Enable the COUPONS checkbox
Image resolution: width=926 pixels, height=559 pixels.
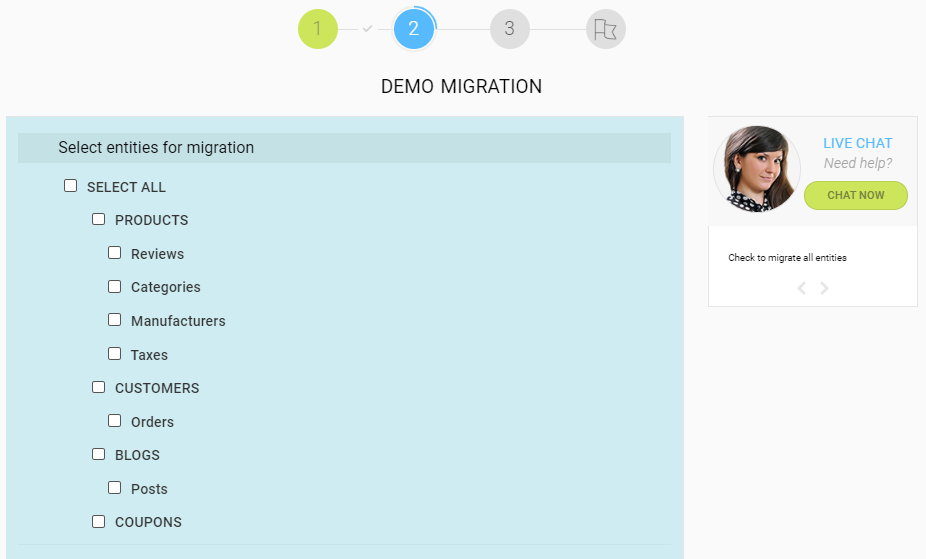(99, 522)
